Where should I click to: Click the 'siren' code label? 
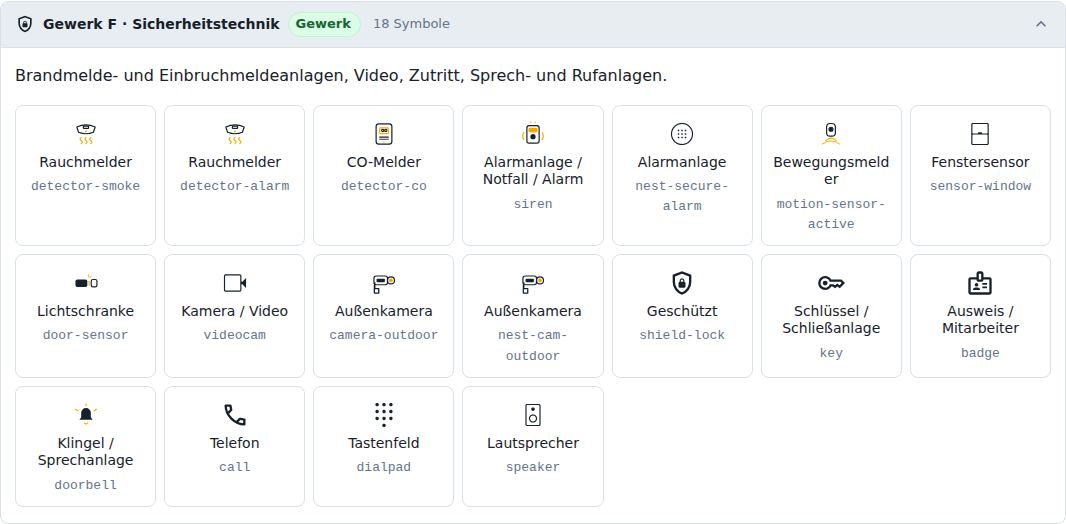point(533,204)
